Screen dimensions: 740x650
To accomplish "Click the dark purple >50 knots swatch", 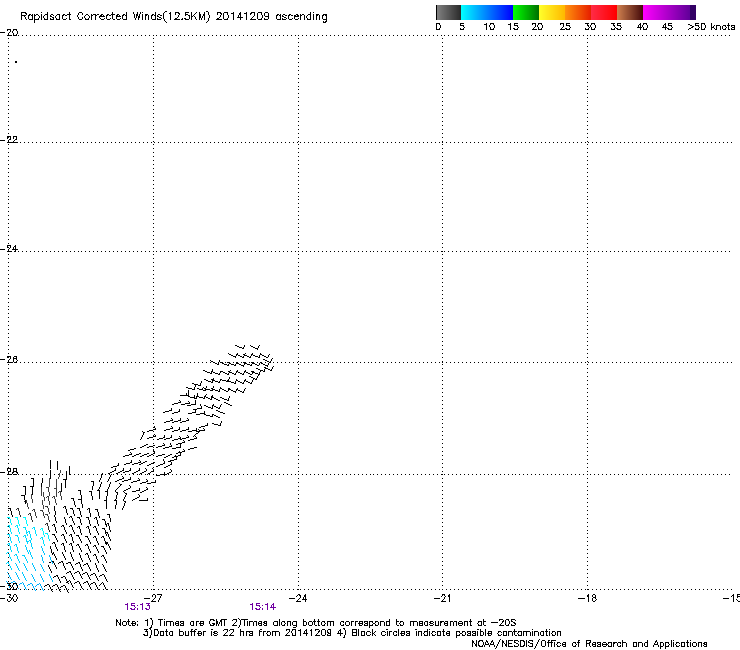I will point(692,12).
